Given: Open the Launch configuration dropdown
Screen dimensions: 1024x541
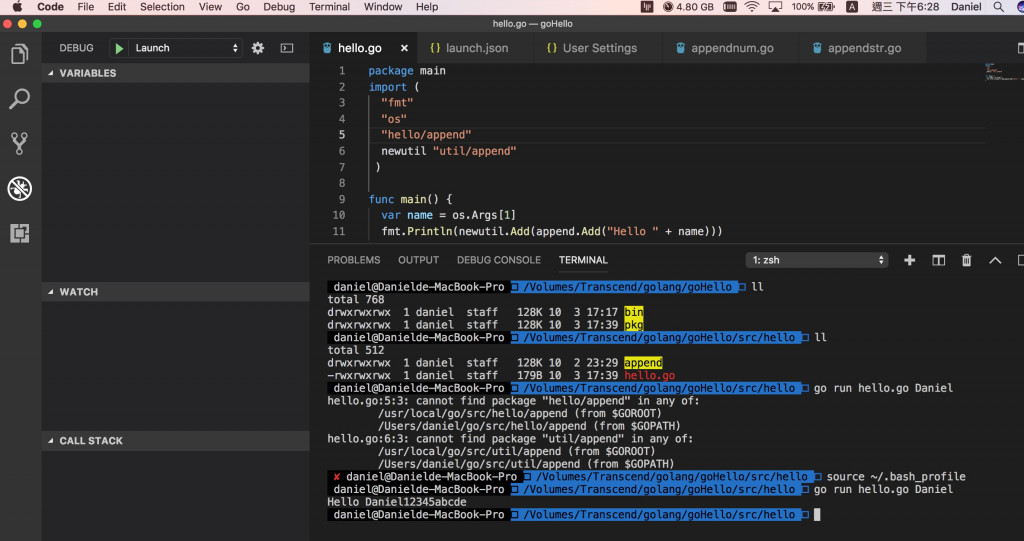Looking at the screenshot, I should click(x=185, y=48).
